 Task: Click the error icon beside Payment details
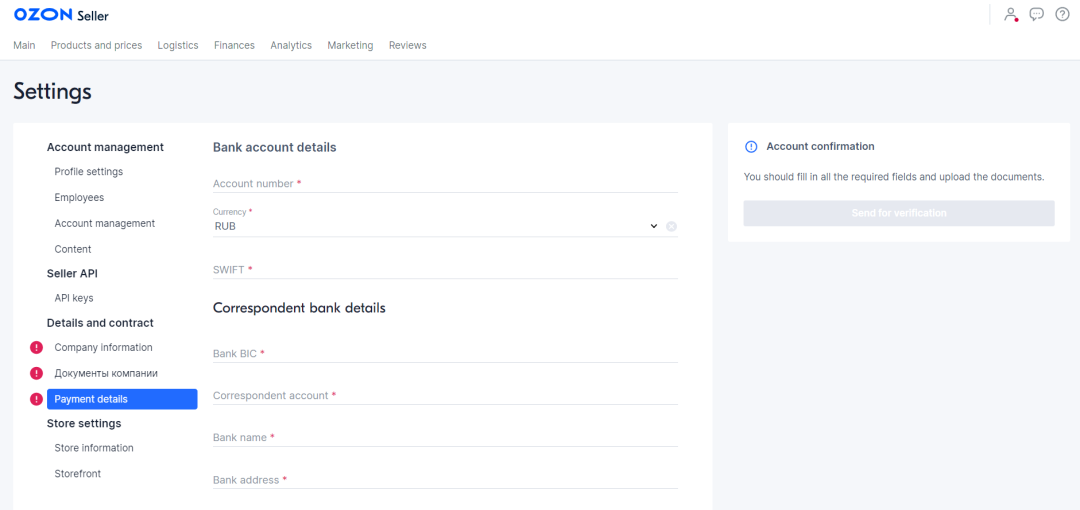37,399
